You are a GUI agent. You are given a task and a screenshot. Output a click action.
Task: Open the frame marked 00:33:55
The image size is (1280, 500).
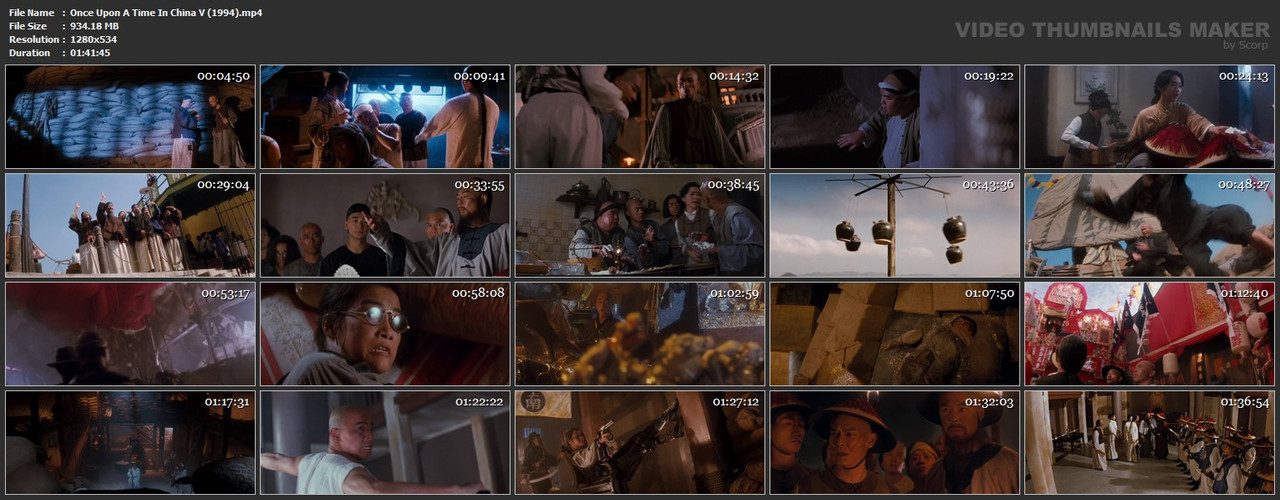click(x=385, y=225)
